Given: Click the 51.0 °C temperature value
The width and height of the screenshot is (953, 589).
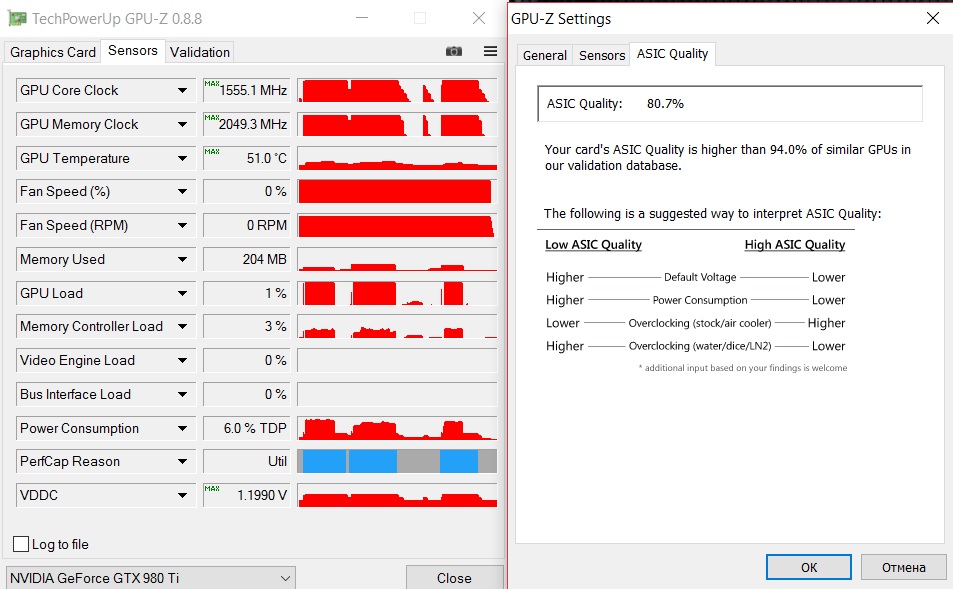Looking at the screenshot, I should pyautogui.click(x=247, y=158).
